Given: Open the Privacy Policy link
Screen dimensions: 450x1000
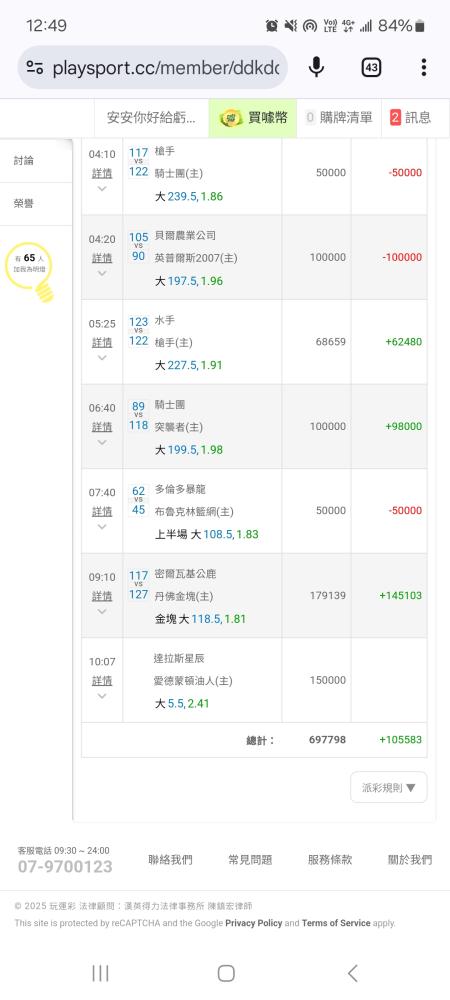Looking at the screenshot, I should pyautogui.click(x=254, y=923).
